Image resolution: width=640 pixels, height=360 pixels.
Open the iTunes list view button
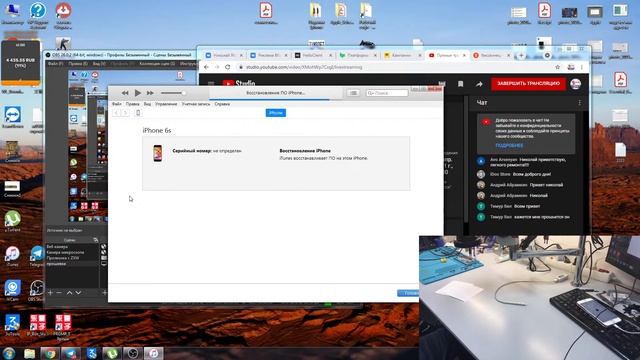click(x=353, y=93)
